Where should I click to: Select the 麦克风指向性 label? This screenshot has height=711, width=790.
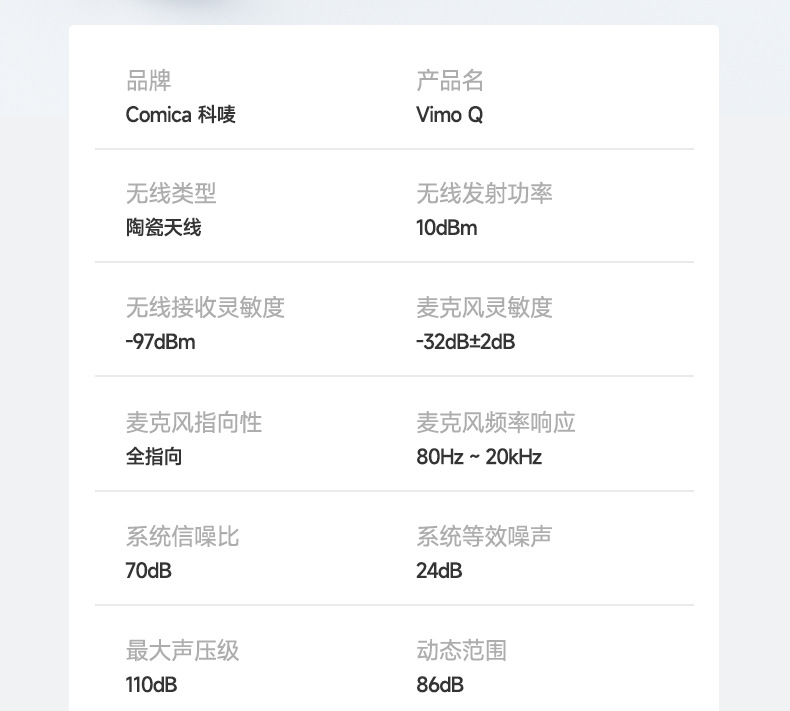194,423
